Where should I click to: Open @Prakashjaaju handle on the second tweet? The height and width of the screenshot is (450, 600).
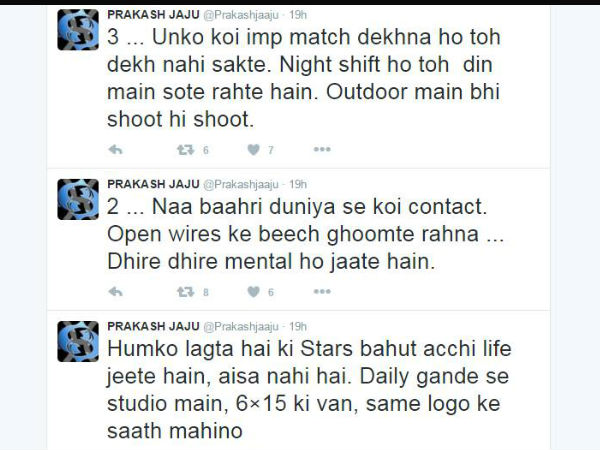pyautogui.click(x=241, y=184)
